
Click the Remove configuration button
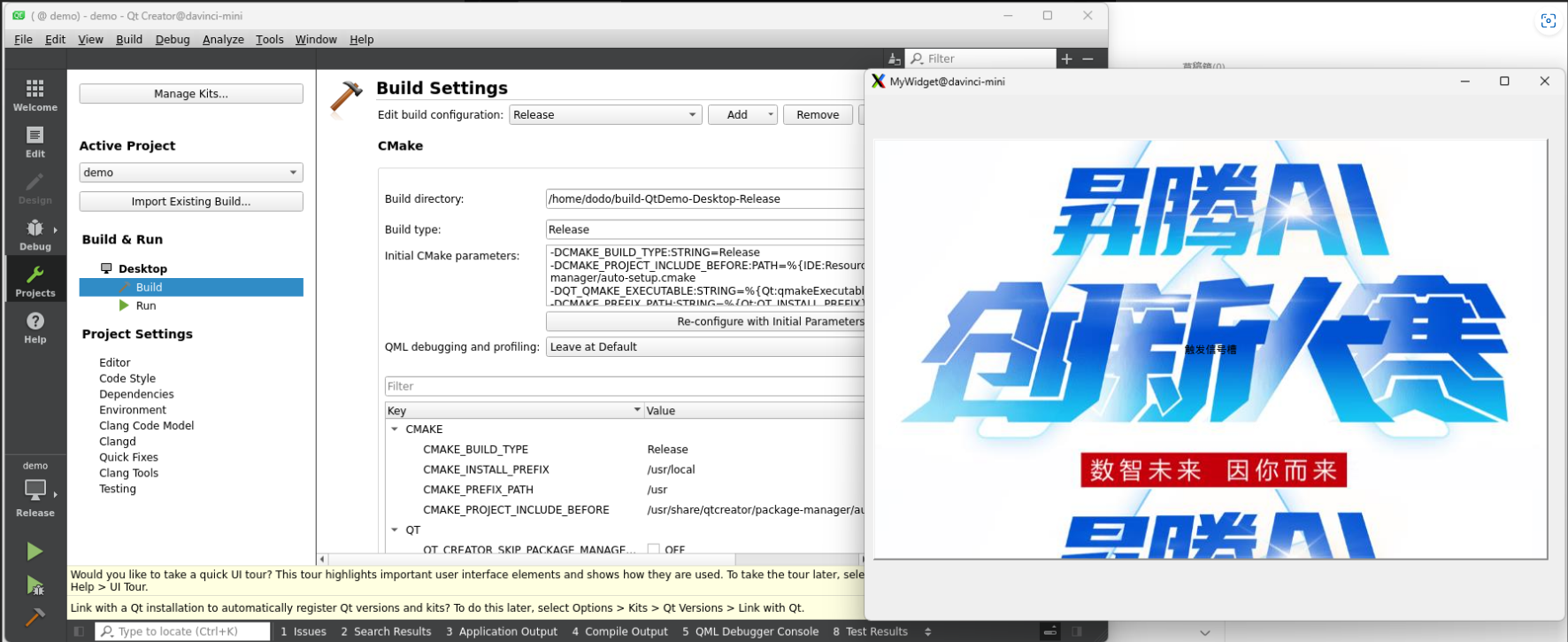coord(818,115)
